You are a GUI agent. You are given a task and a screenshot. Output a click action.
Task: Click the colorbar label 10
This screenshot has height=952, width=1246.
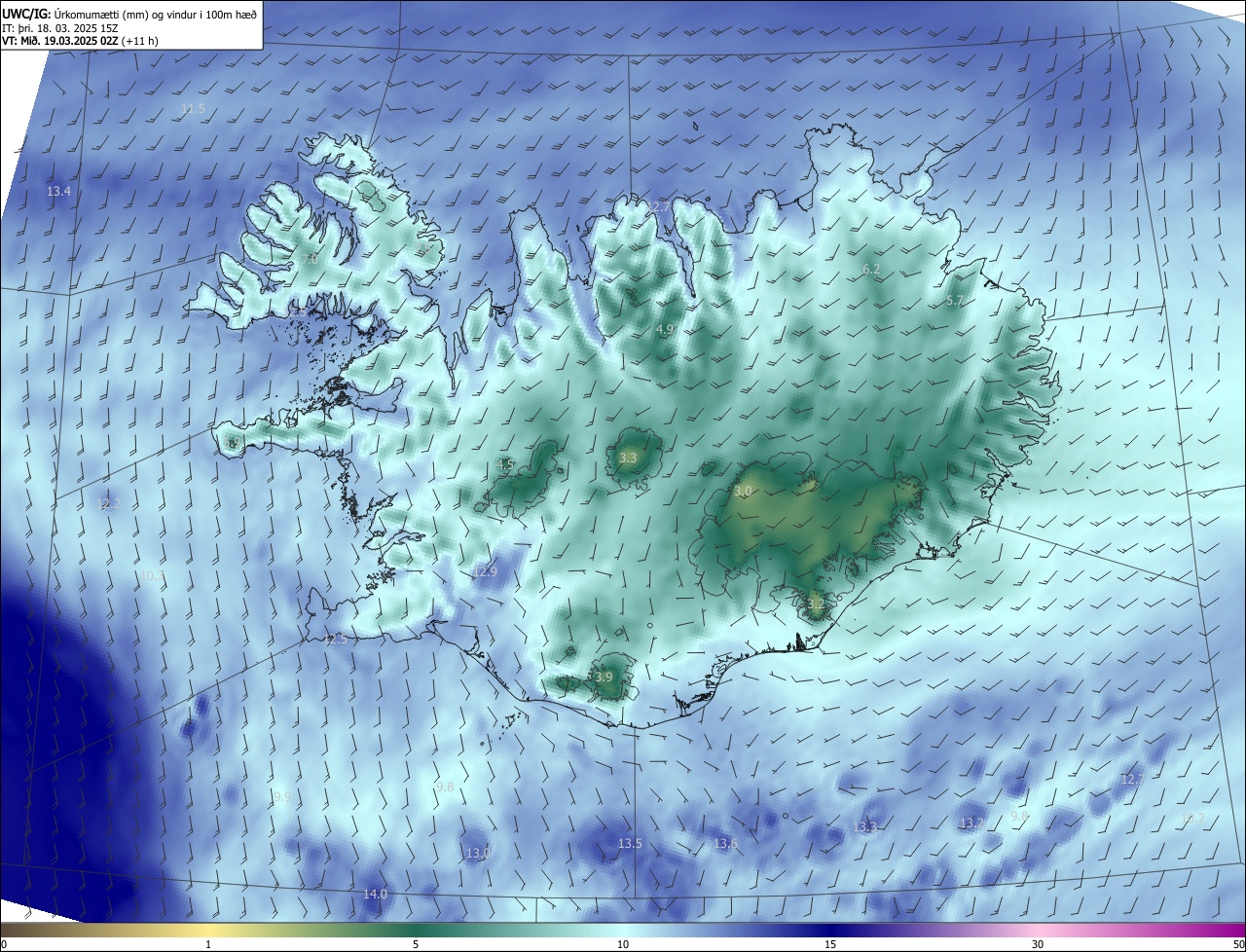623,944
